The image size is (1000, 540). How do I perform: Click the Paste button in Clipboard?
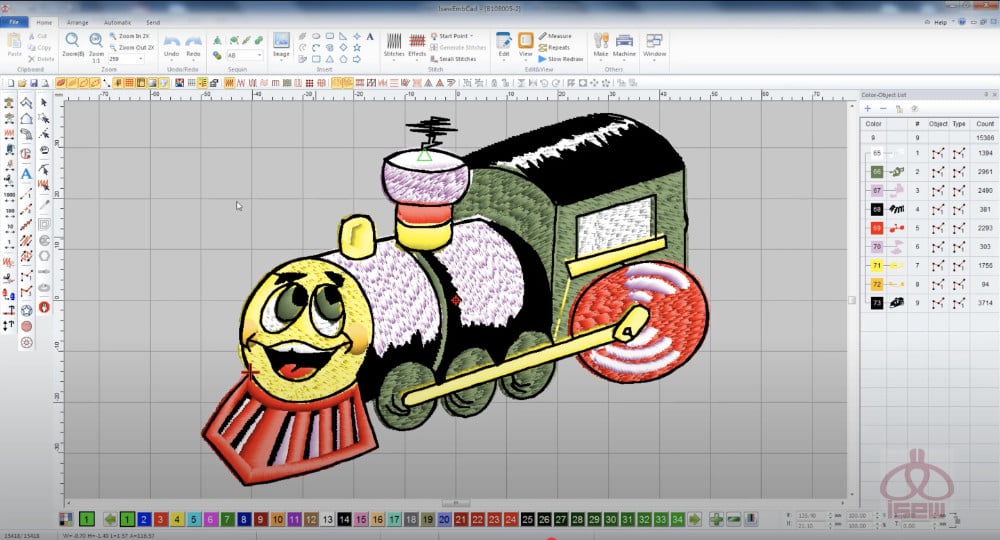(x=14, y=45)
